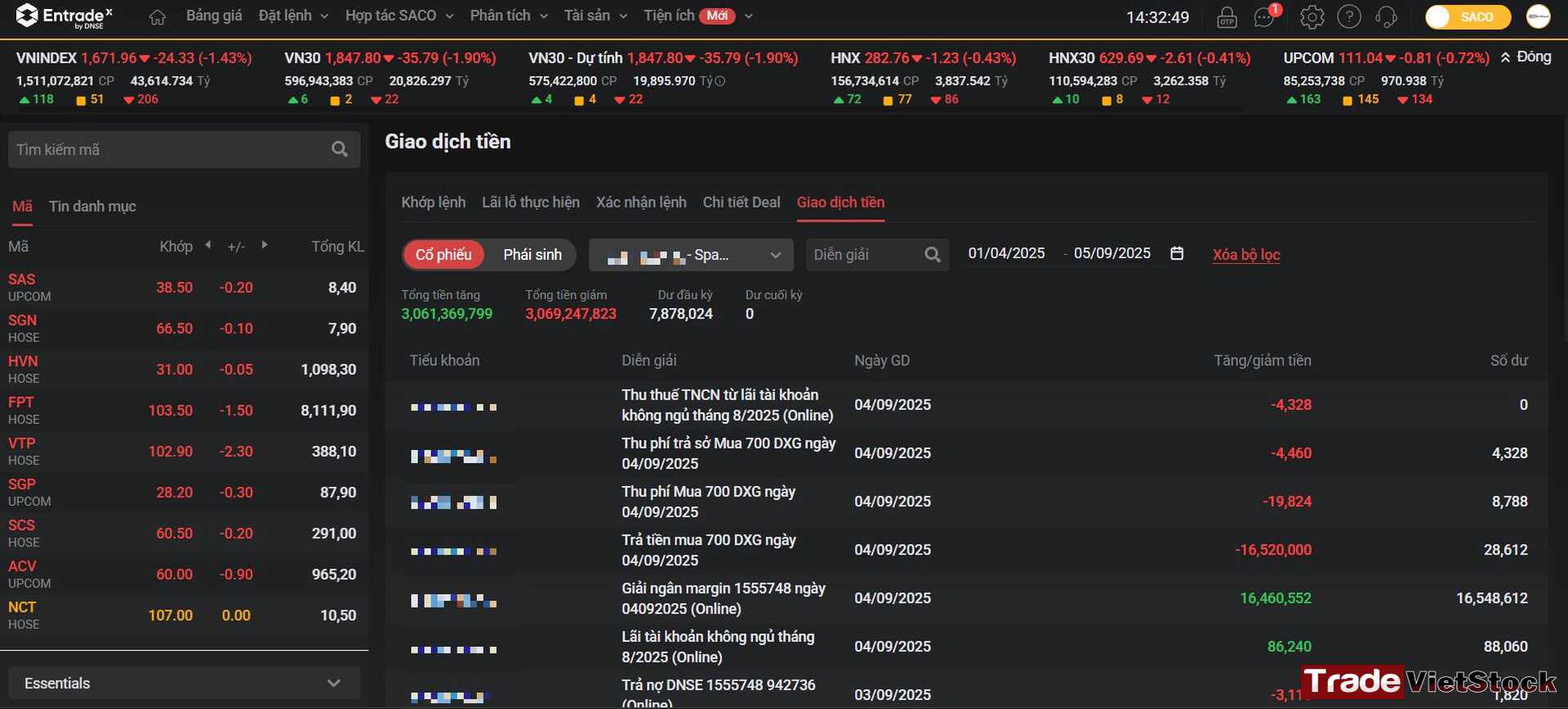Image resolution: width=1568 pixels, height=709 pixels.
Task: Select SGP stock row
Action: 184,493
